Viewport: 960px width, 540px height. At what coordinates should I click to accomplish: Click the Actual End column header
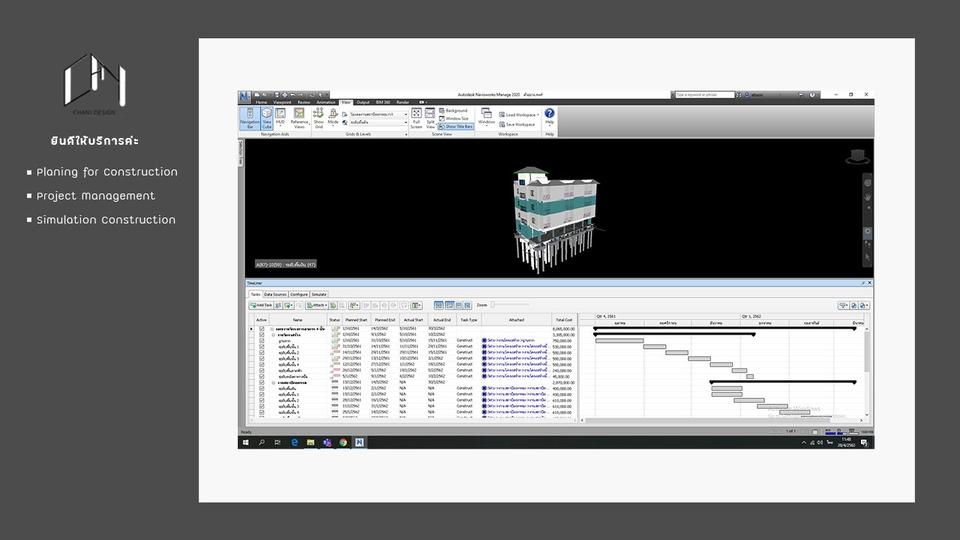click(x=441, y=320)
